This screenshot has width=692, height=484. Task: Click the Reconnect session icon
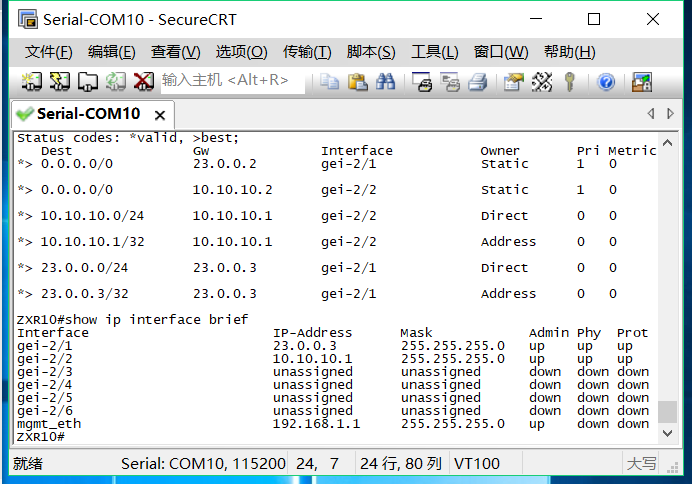(x=116, y=82)
